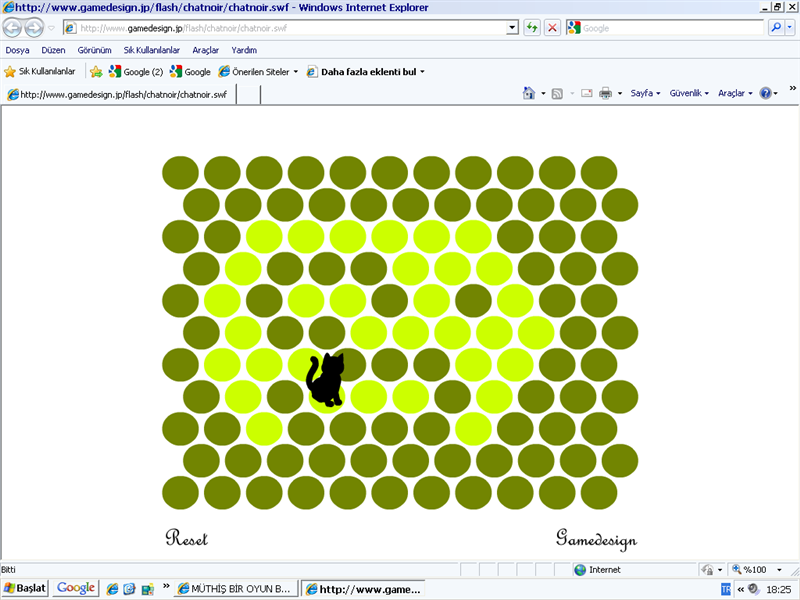
Task: Click Reset to restart the game
Action: tap(187, 538)
